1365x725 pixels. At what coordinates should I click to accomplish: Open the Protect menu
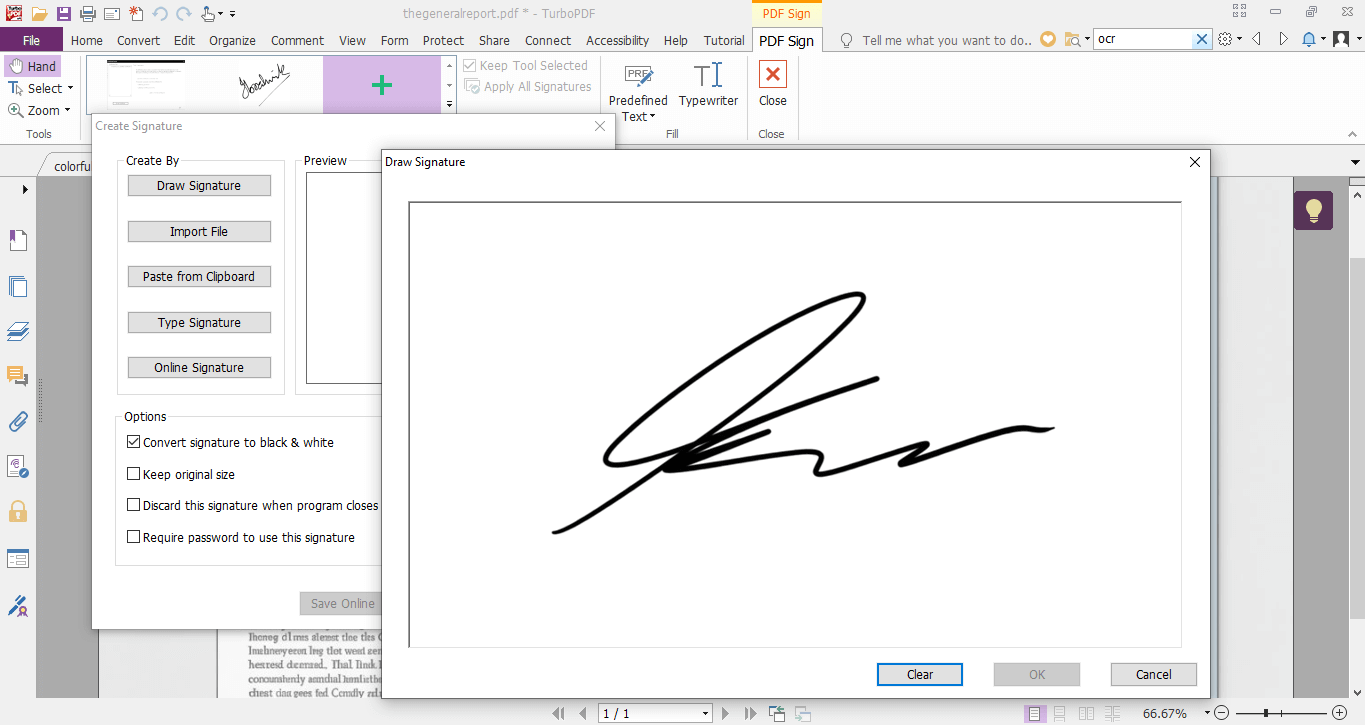pos(443,41)
